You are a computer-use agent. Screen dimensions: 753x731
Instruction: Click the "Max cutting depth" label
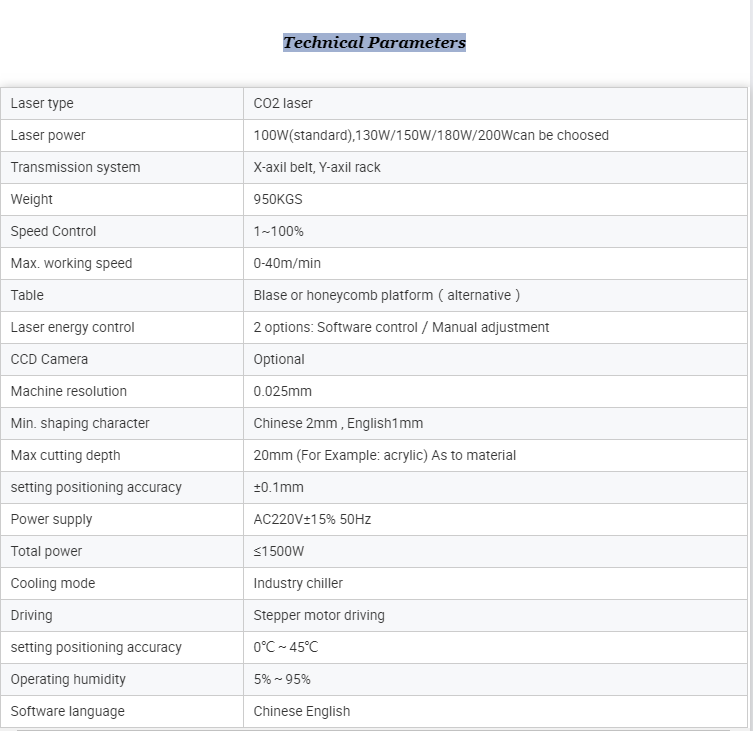(65, 455)
